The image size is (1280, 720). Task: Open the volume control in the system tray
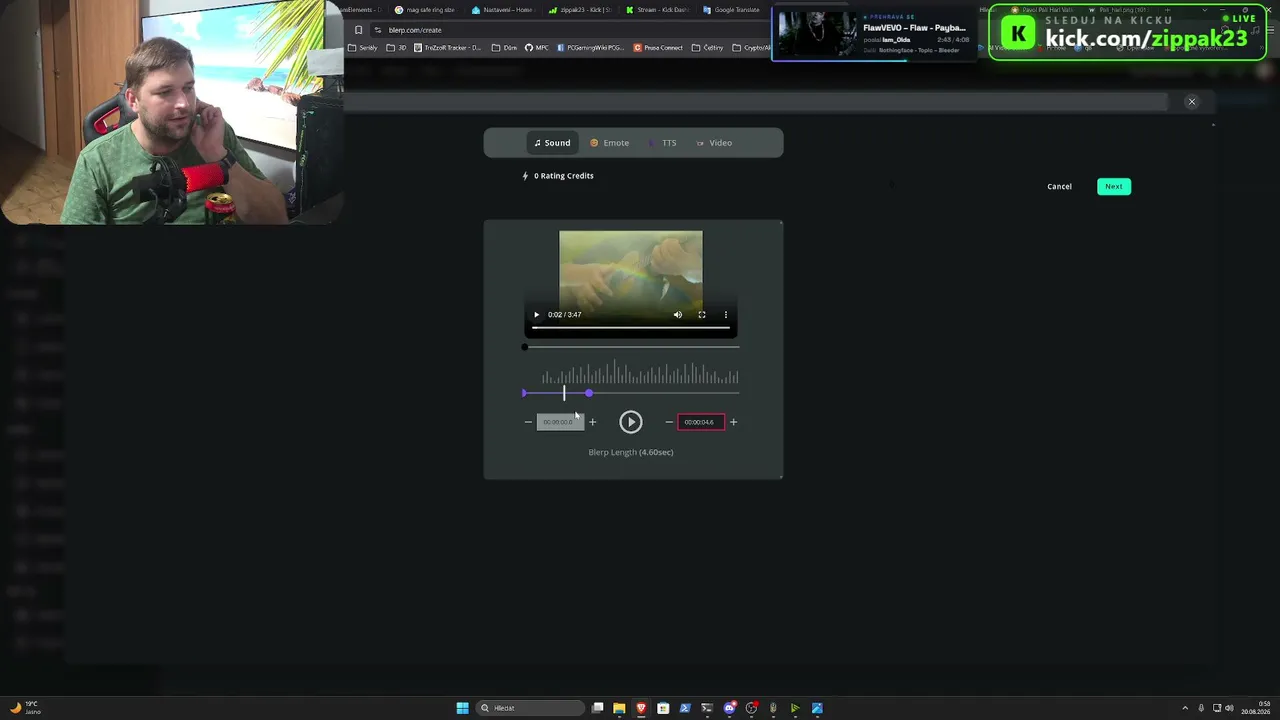pos(1229,709)
